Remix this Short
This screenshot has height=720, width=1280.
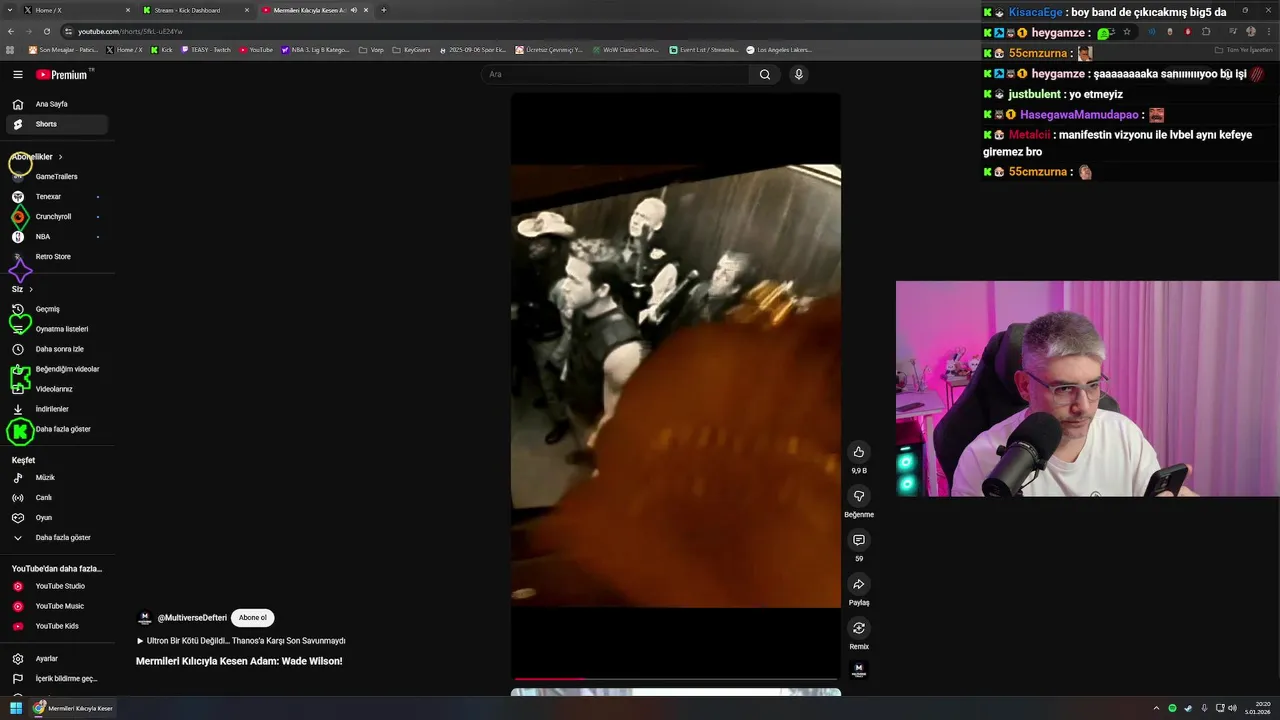click(858, 628)
